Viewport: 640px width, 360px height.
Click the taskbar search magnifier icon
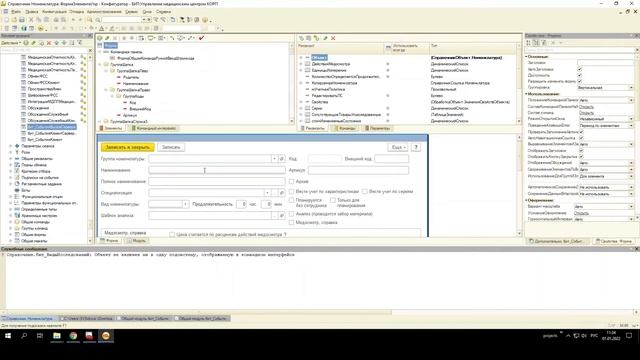24,336
